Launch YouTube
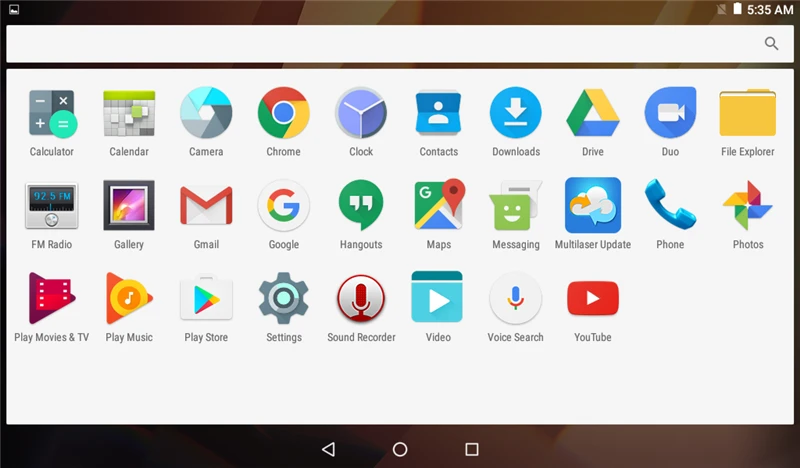This screenshot has height=468, width=800. coord(593,299)
